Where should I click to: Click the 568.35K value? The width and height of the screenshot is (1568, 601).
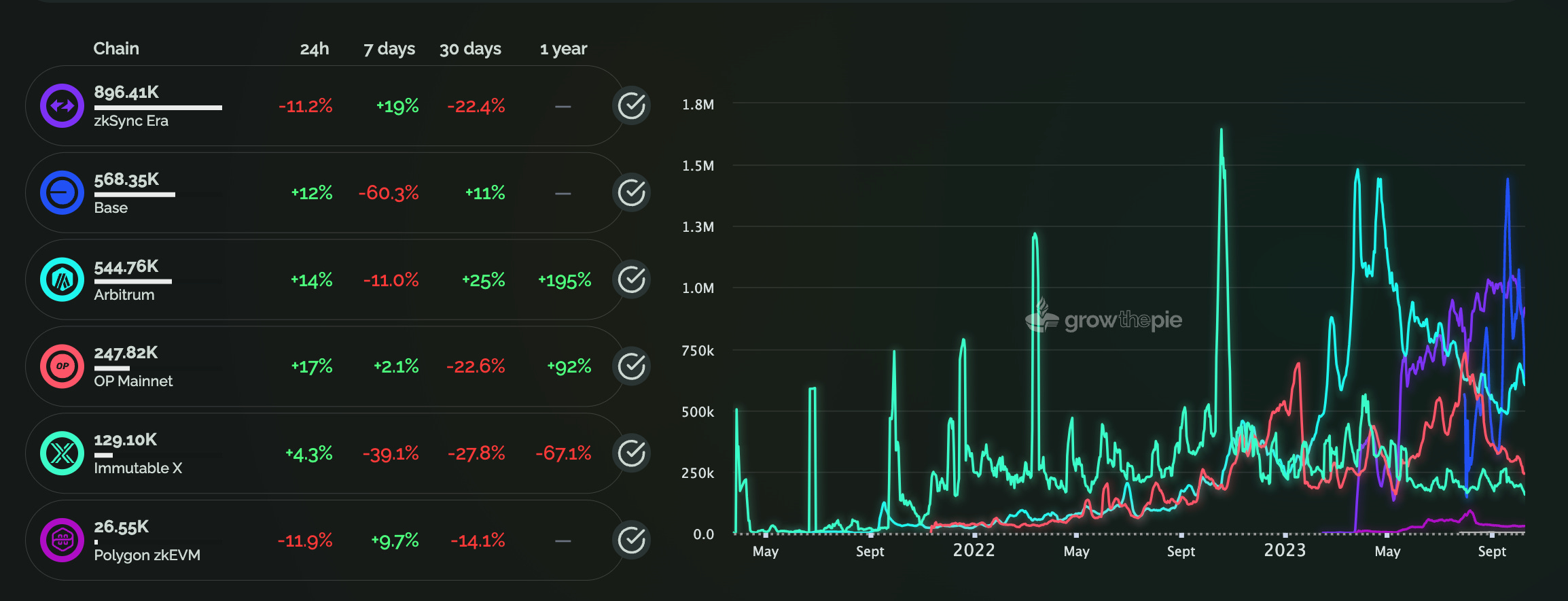[126, 179]
